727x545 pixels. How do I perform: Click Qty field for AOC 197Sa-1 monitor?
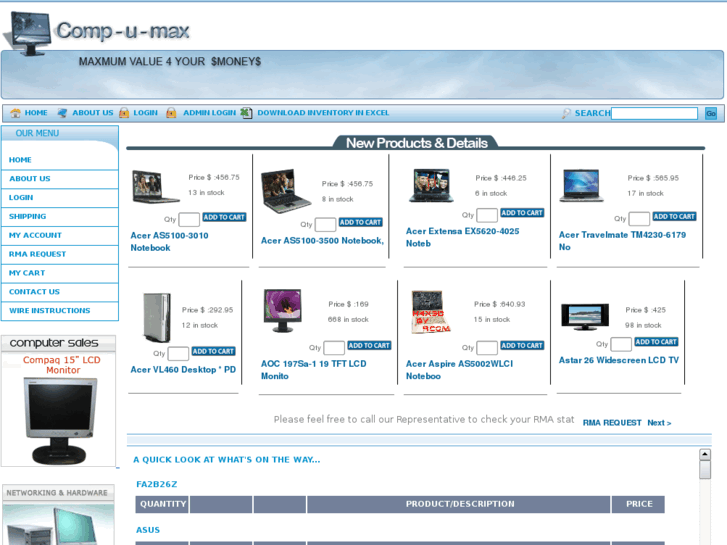pos(334,347)
